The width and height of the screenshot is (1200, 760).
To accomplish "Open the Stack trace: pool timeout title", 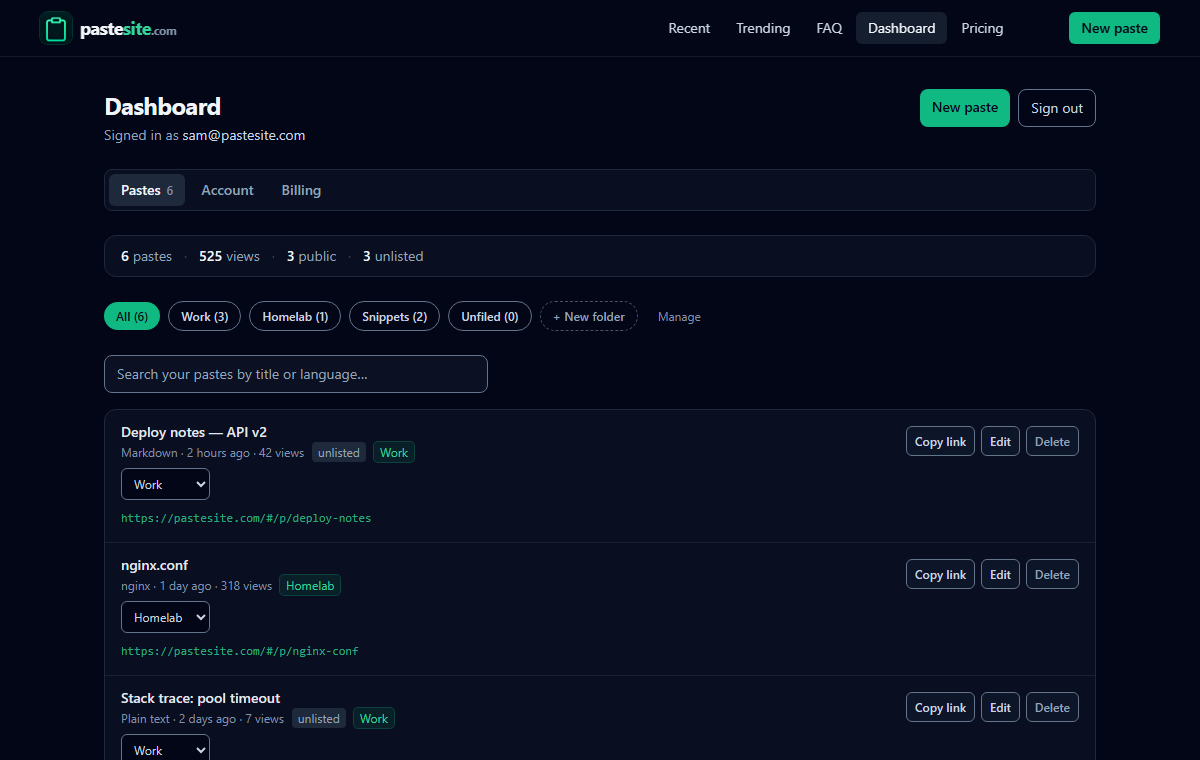I will point(200,698).
